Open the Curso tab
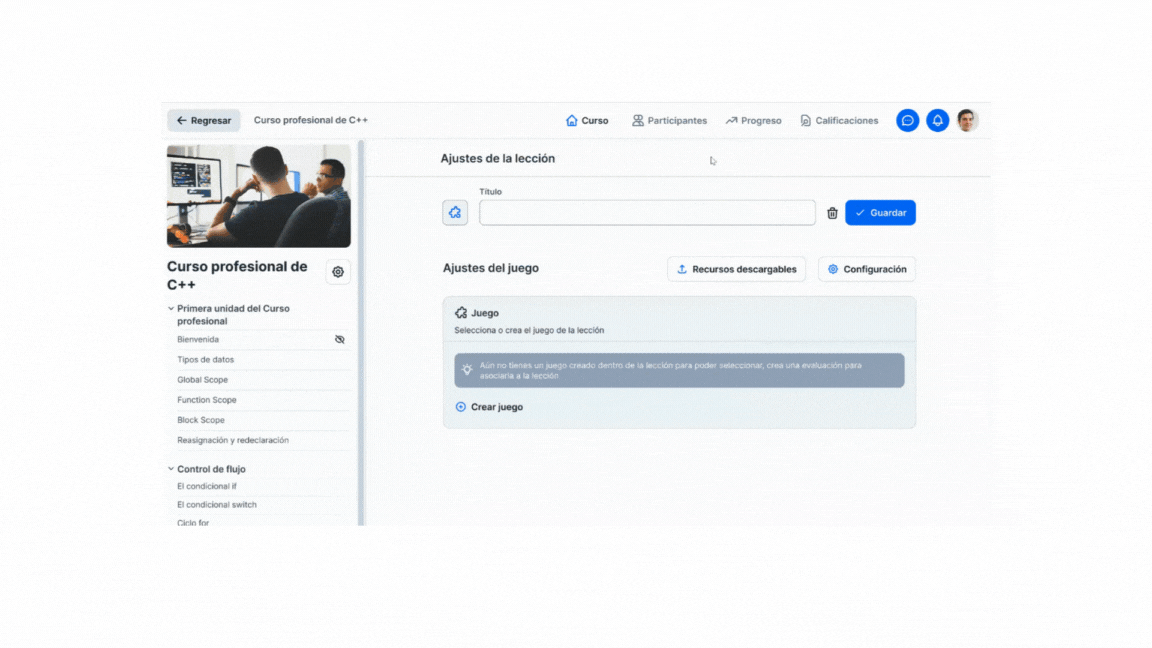Image resolution: width=1152 pixels, height=648 pixels. pyautogui.click(x=587, y=120)
